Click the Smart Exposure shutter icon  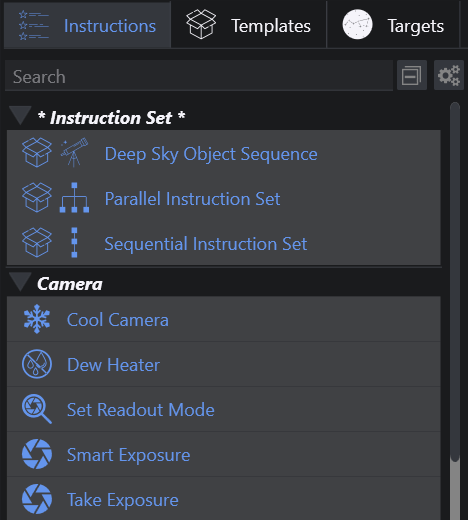37,454
